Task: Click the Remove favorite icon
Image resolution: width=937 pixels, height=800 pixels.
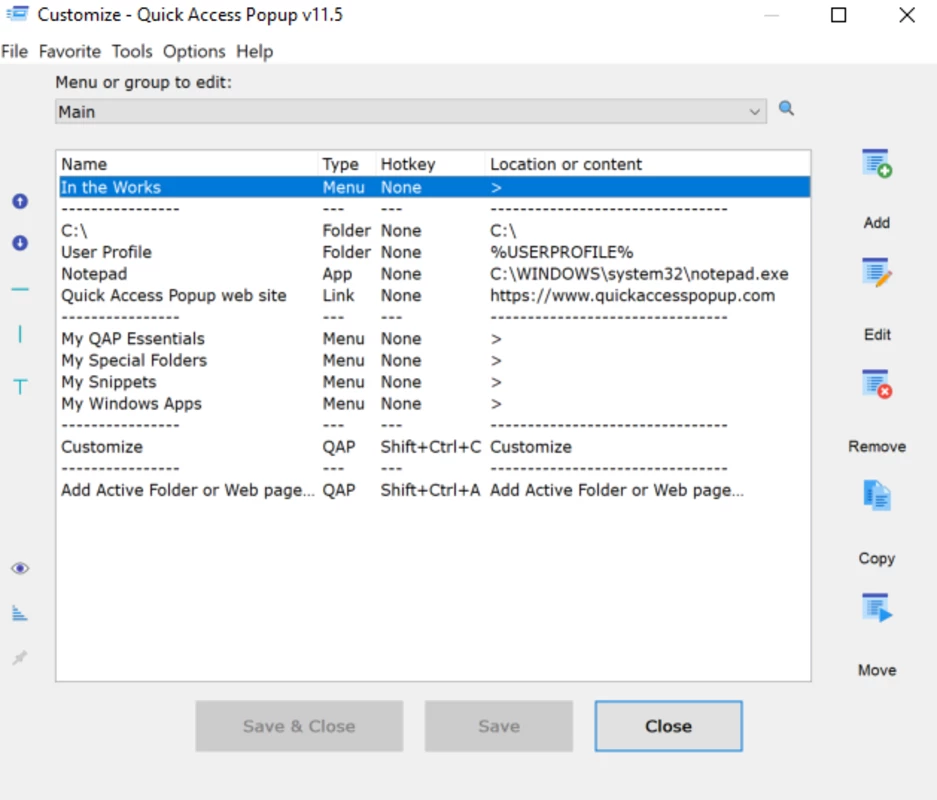Action: (x=877, y=384)
